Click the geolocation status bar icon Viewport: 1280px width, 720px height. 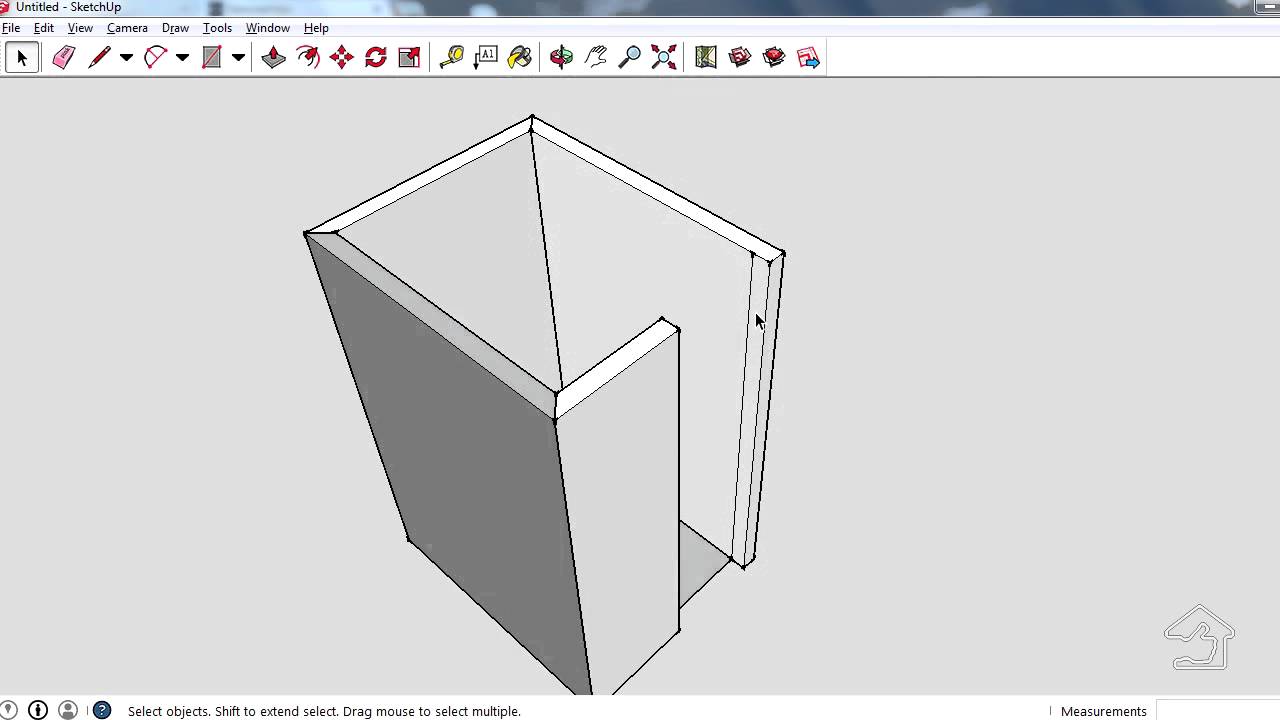8,711
